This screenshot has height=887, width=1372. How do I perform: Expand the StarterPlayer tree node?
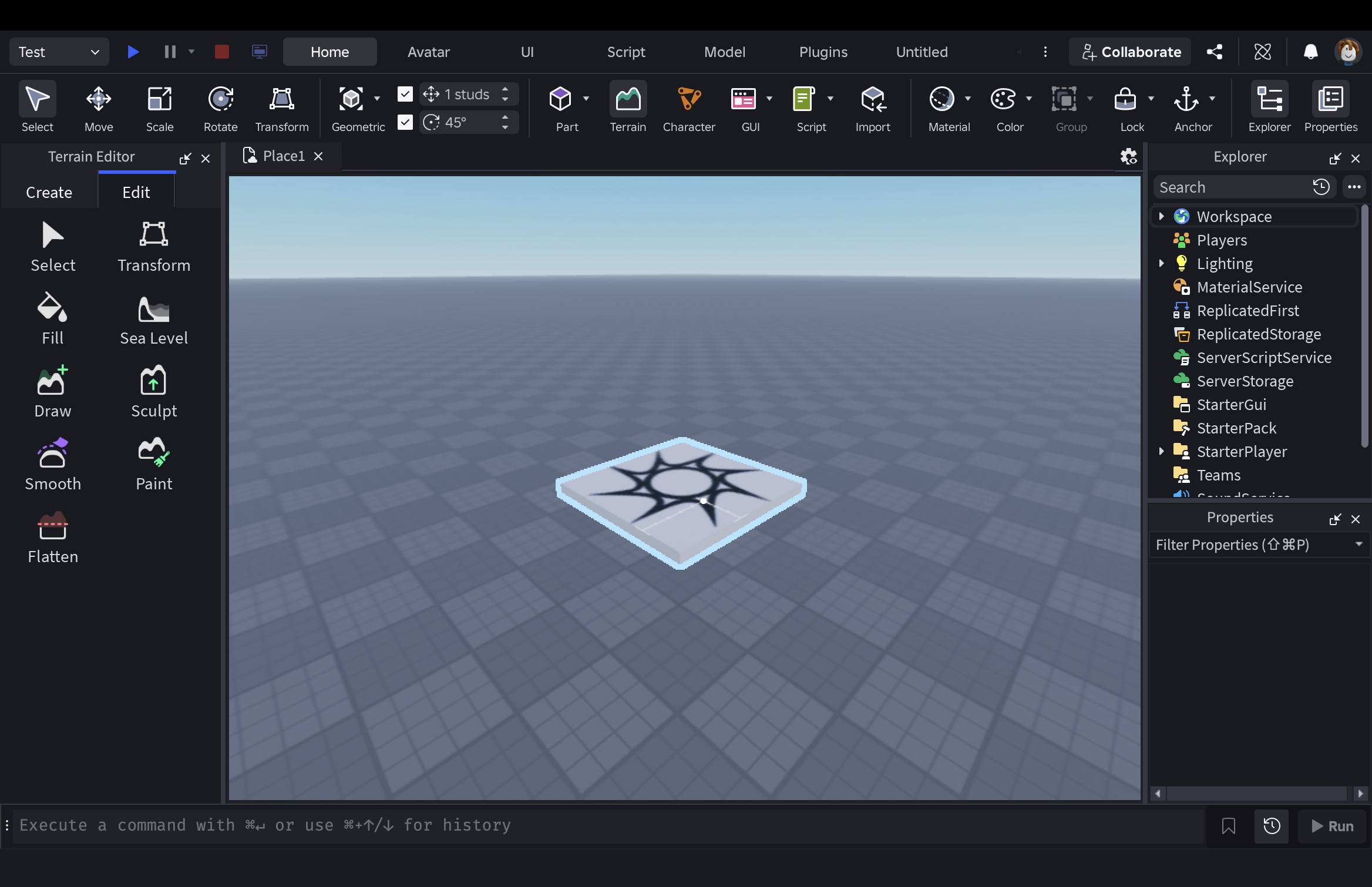point(1161,451)
